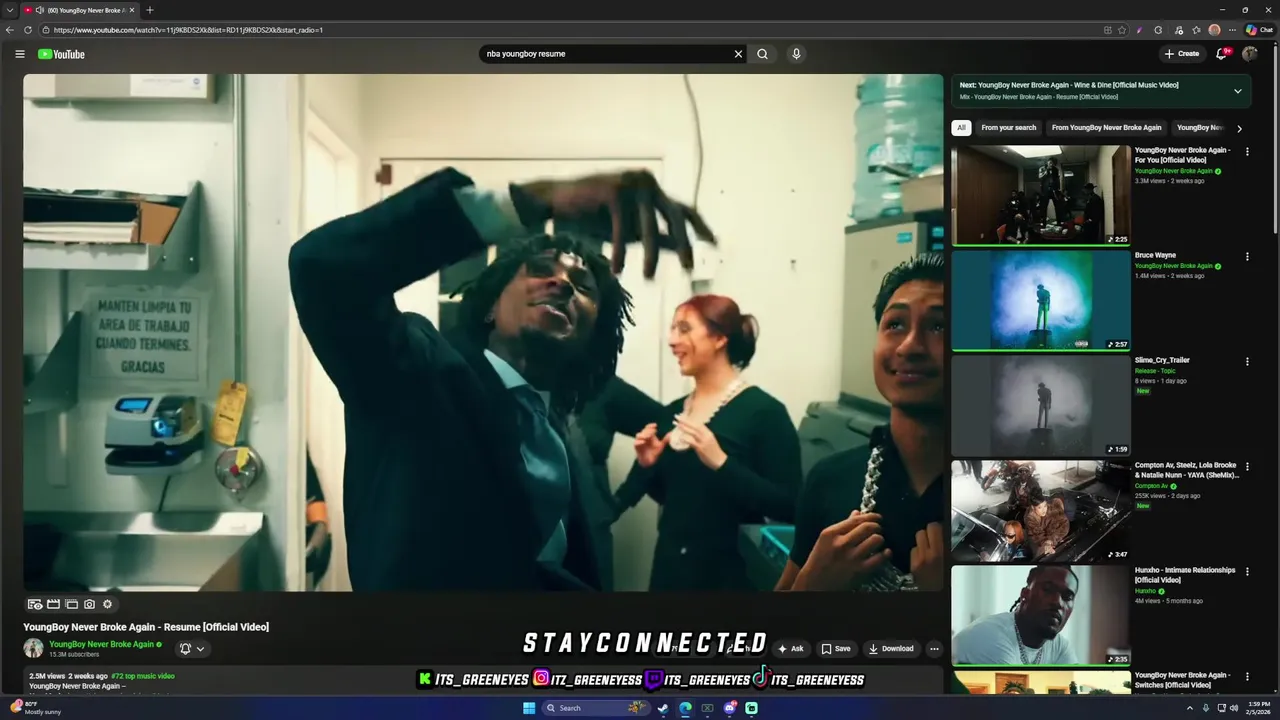Click the eye-view icon under the video

[x=35, y=604]
